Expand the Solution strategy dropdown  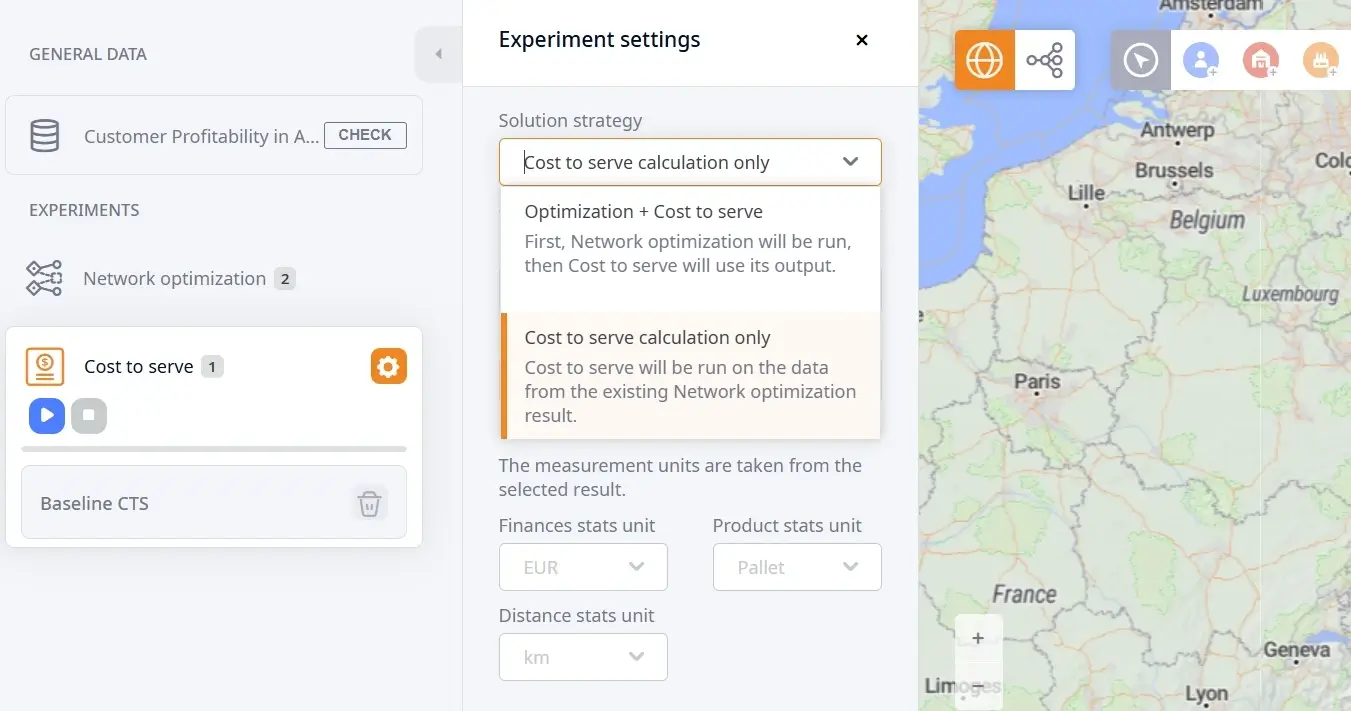[690, 162]
